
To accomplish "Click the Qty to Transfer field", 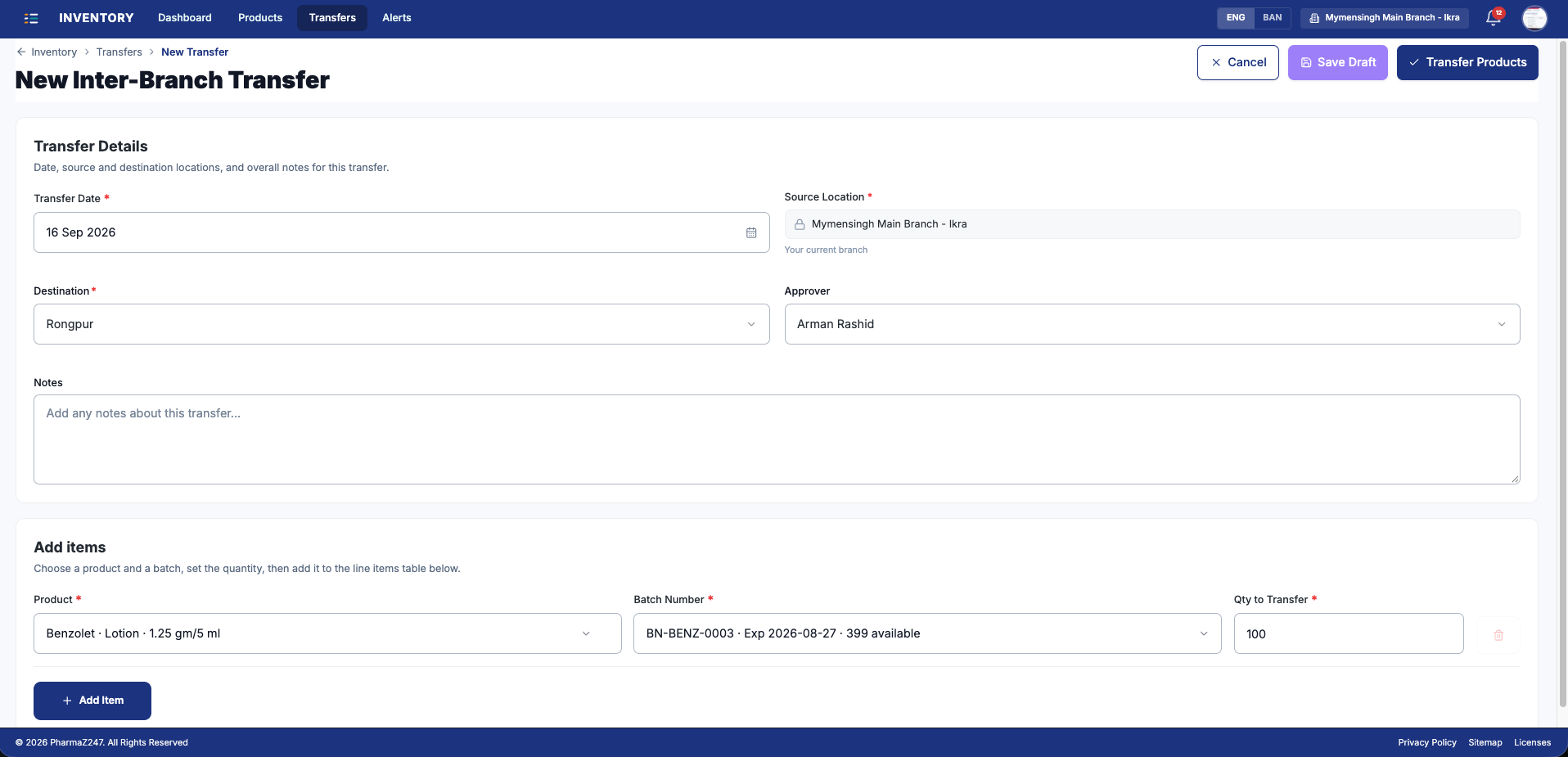I will pos(1349,633).
